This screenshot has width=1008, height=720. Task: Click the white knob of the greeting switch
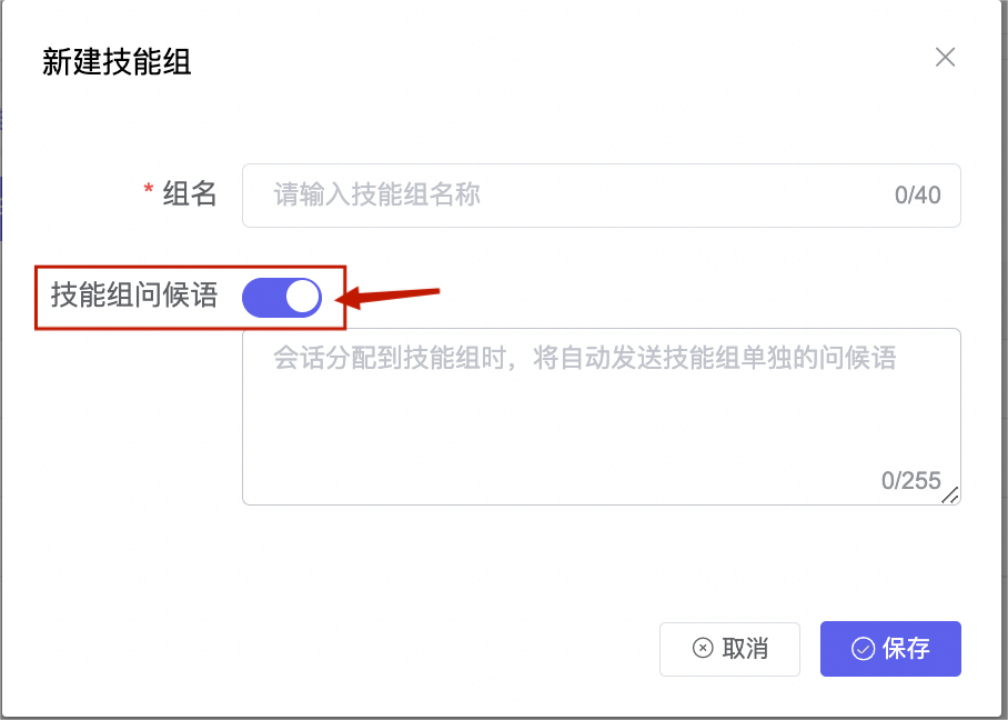(x=302, y=298)
